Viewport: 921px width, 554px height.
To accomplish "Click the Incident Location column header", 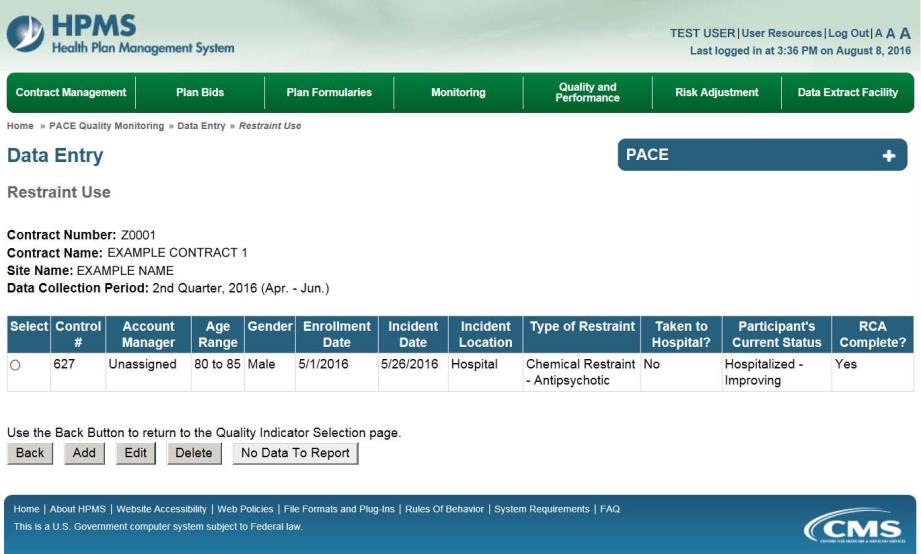I will (486, 334).
